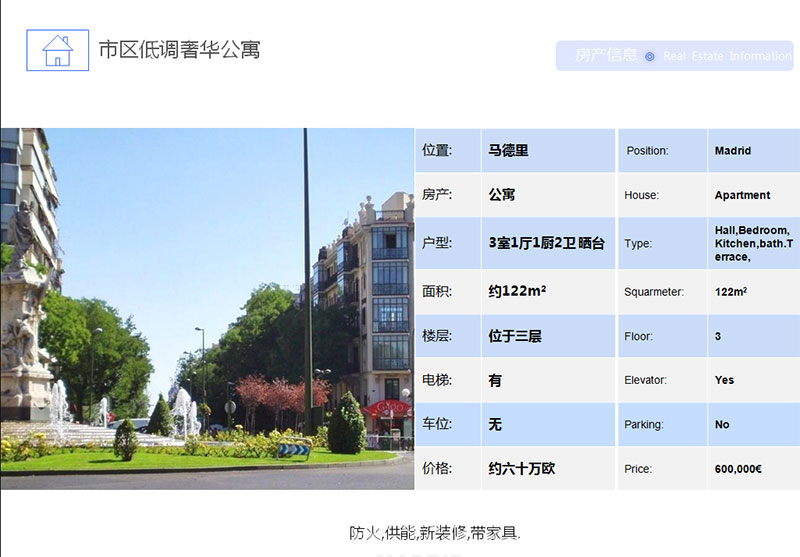Image resolution: width=800 pixels, height=557 pixels.
Task: Click the Elevator Yes value
Action: point(725,380)
